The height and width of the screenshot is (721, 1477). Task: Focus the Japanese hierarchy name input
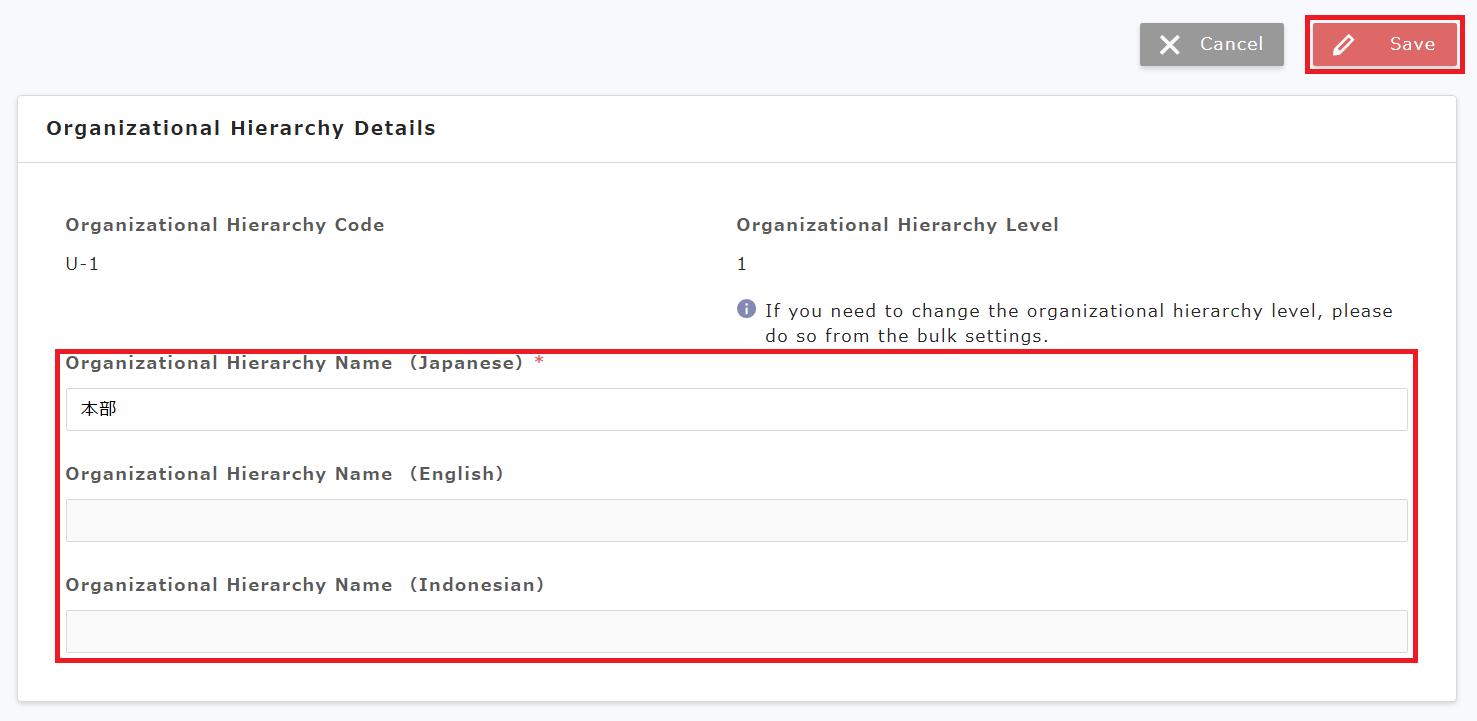(x=736, y=410)
